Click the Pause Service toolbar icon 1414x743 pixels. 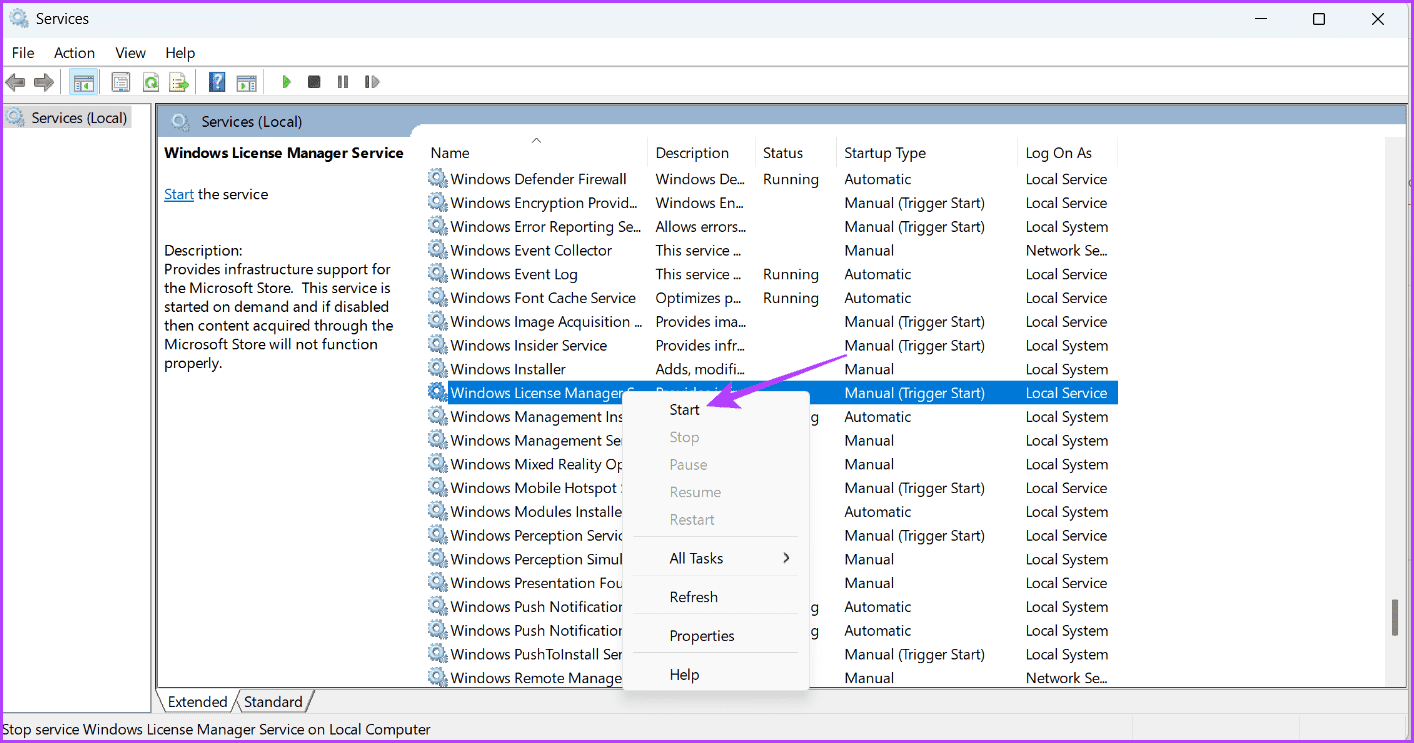point(343,82)
